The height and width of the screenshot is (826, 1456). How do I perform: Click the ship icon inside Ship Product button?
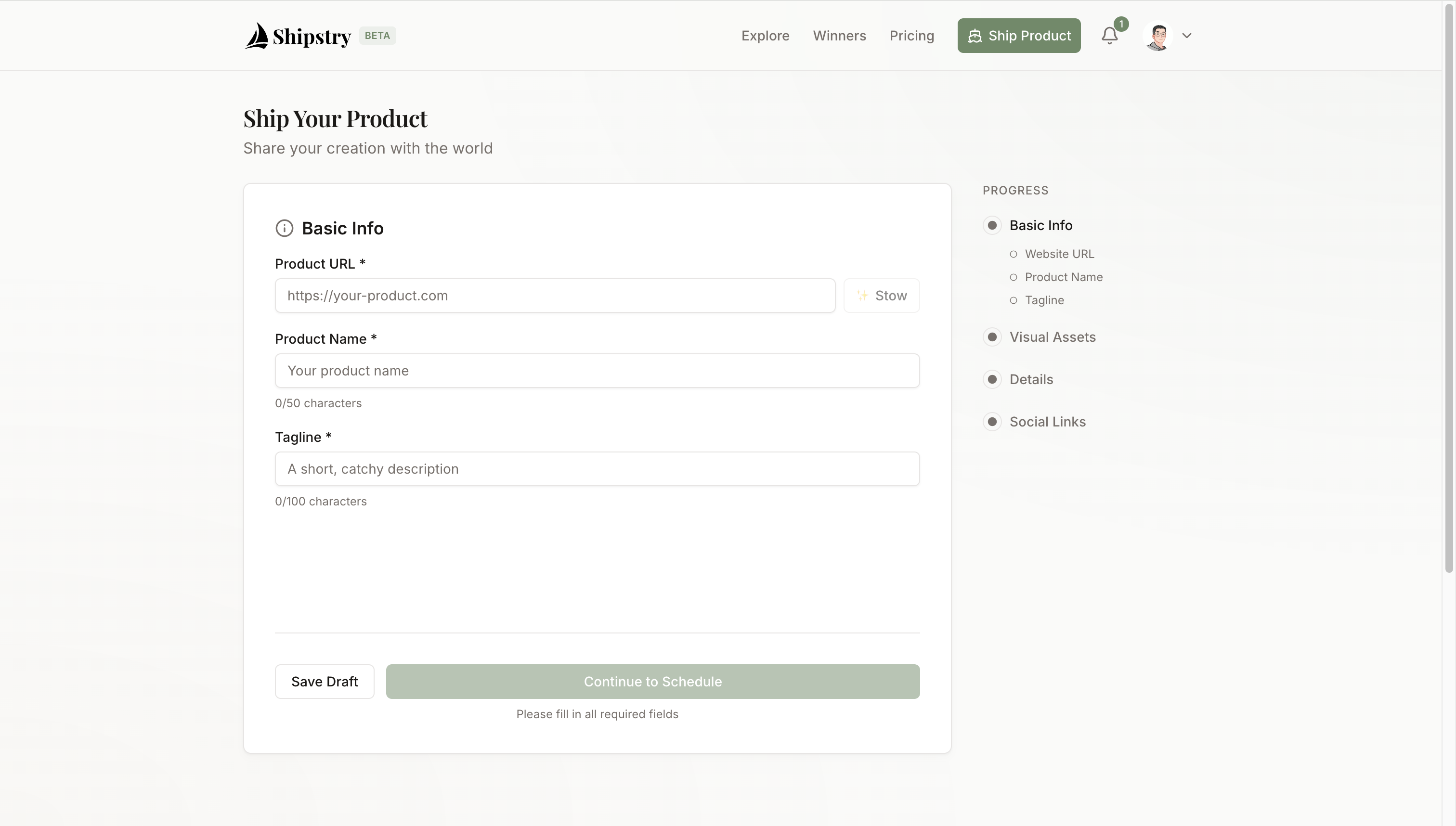pyautogui.click(x=975, y=35)
